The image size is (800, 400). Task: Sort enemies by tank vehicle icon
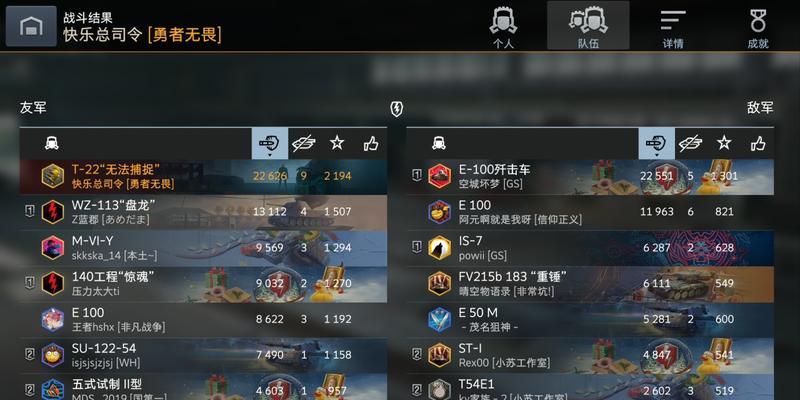pos(438,143)
